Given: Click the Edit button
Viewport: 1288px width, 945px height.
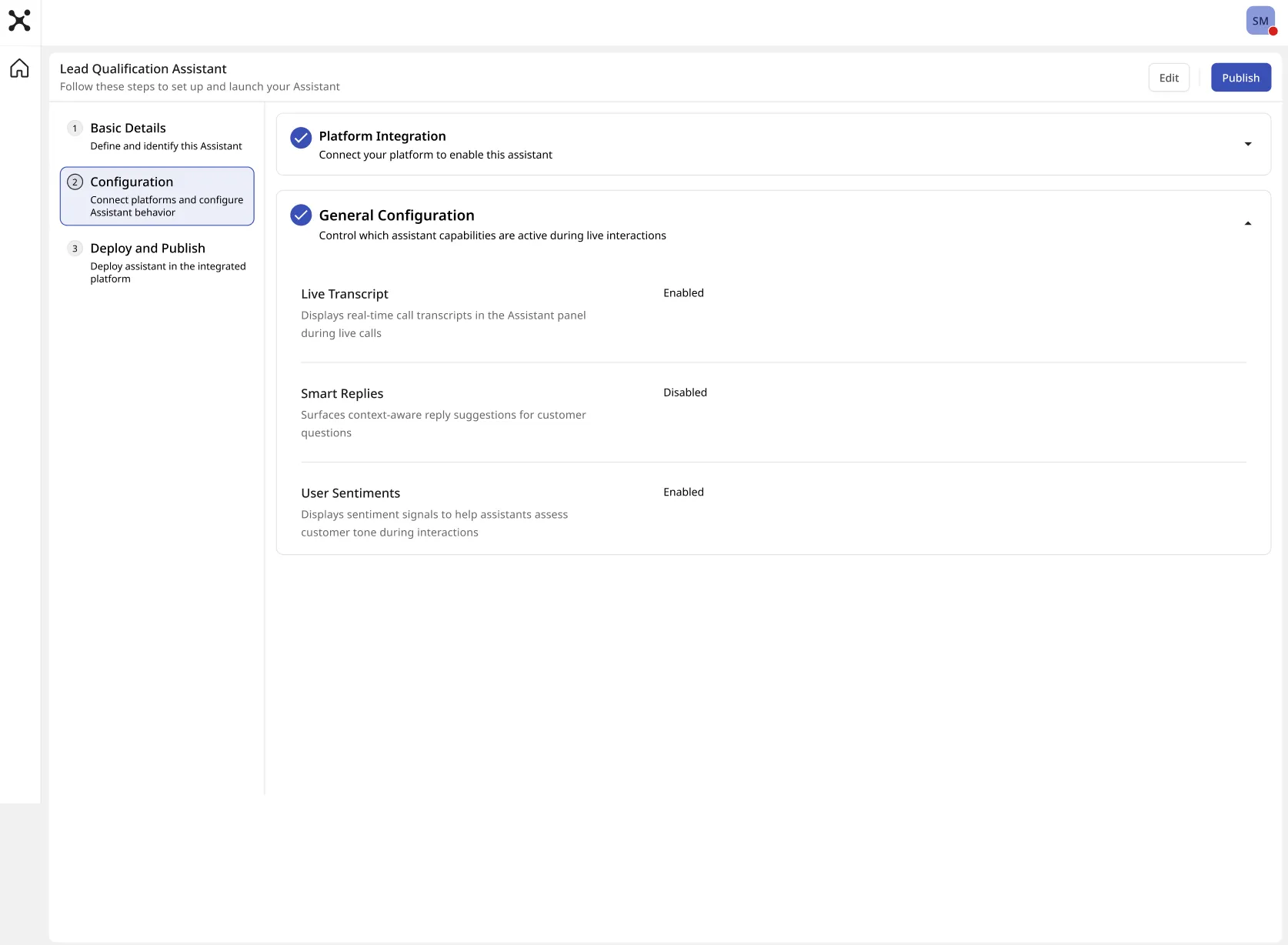Looking at the screenshot, I should click(x=1169, y=78).
